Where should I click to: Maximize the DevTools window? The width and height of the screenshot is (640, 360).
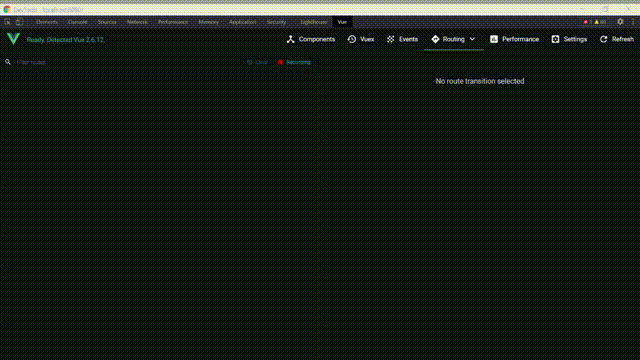click(x=606, y=9)
